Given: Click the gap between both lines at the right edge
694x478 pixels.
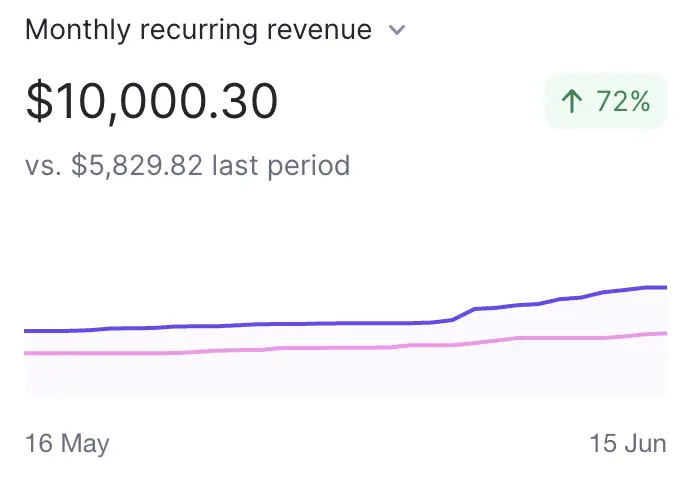Looking at the screenshot, I should click(655, 311).
